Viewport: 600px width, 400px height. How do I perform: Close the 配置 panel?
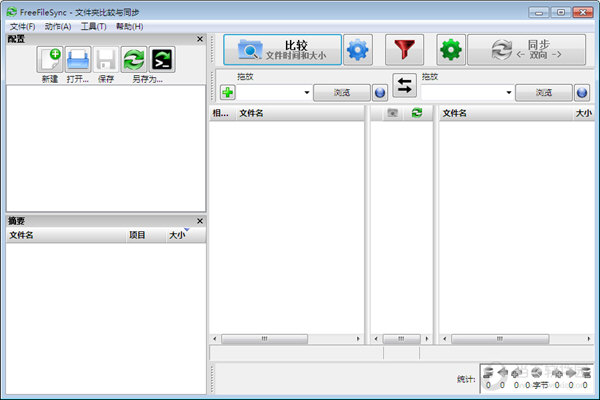click(200, 39)
